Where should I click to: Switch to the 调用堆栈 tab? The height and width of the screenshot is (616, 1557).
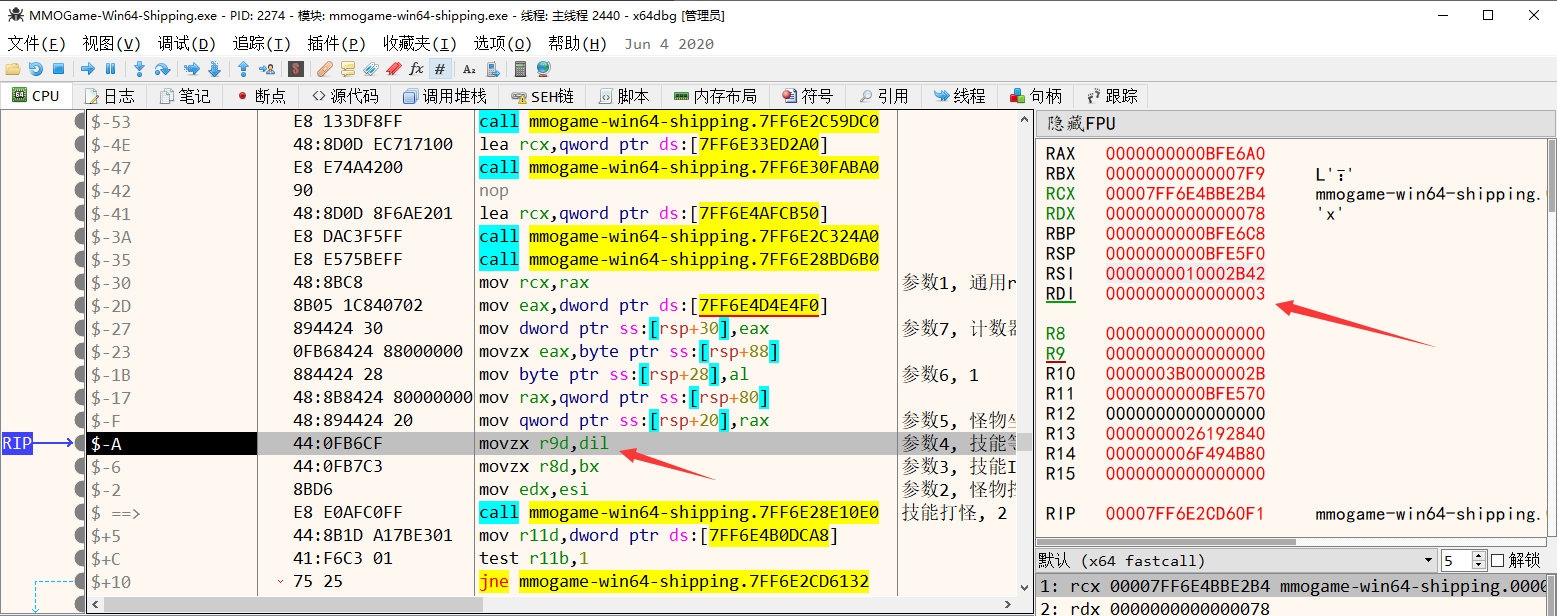(x=444, y=96)
